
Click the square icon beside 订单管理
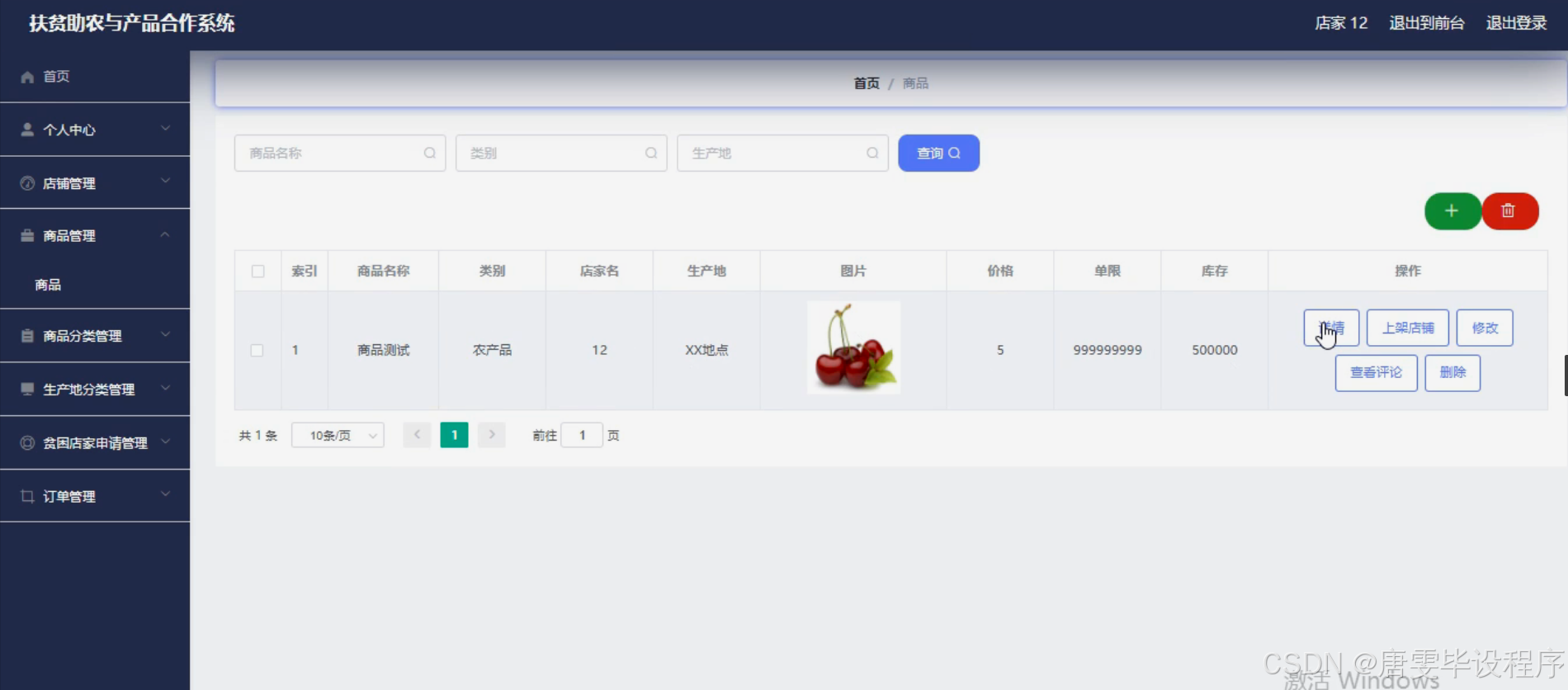click(x=27, y=496)
